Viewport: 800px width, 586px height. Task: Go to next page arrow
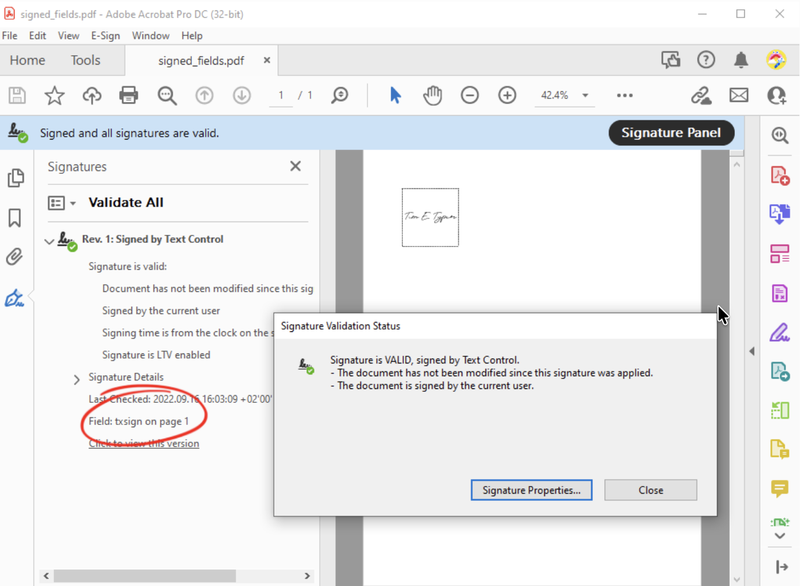(242, 95)
